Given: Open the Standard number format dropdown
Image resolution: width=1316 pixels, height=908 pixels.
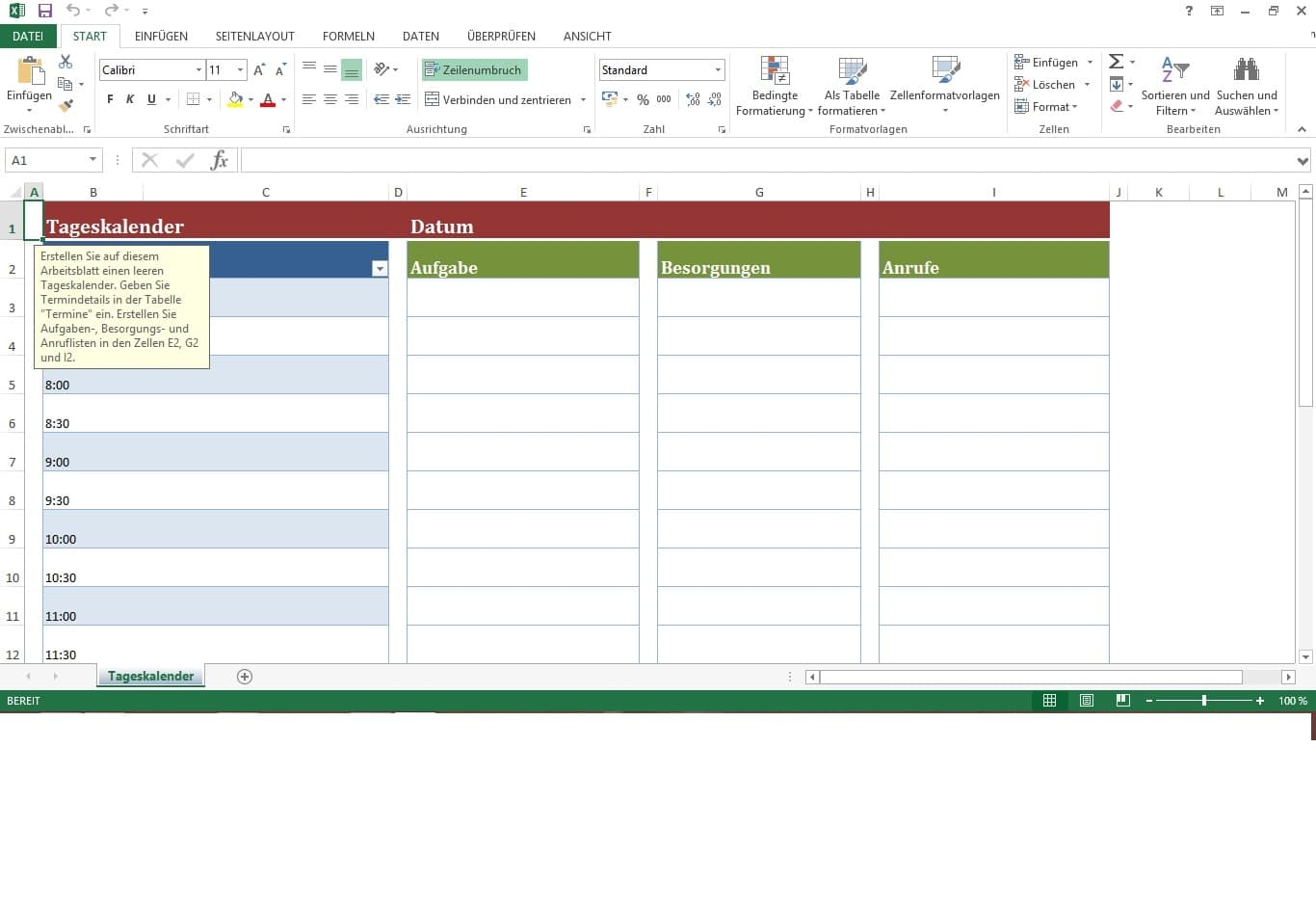Looking at the screenshot, I should tap(718, 69).
